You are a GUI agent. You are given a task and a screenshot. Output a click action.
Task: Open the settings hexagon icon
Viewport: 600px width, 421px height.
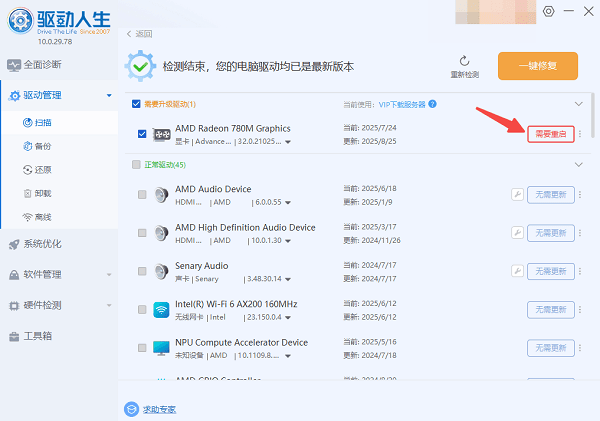tap(548, 11)
